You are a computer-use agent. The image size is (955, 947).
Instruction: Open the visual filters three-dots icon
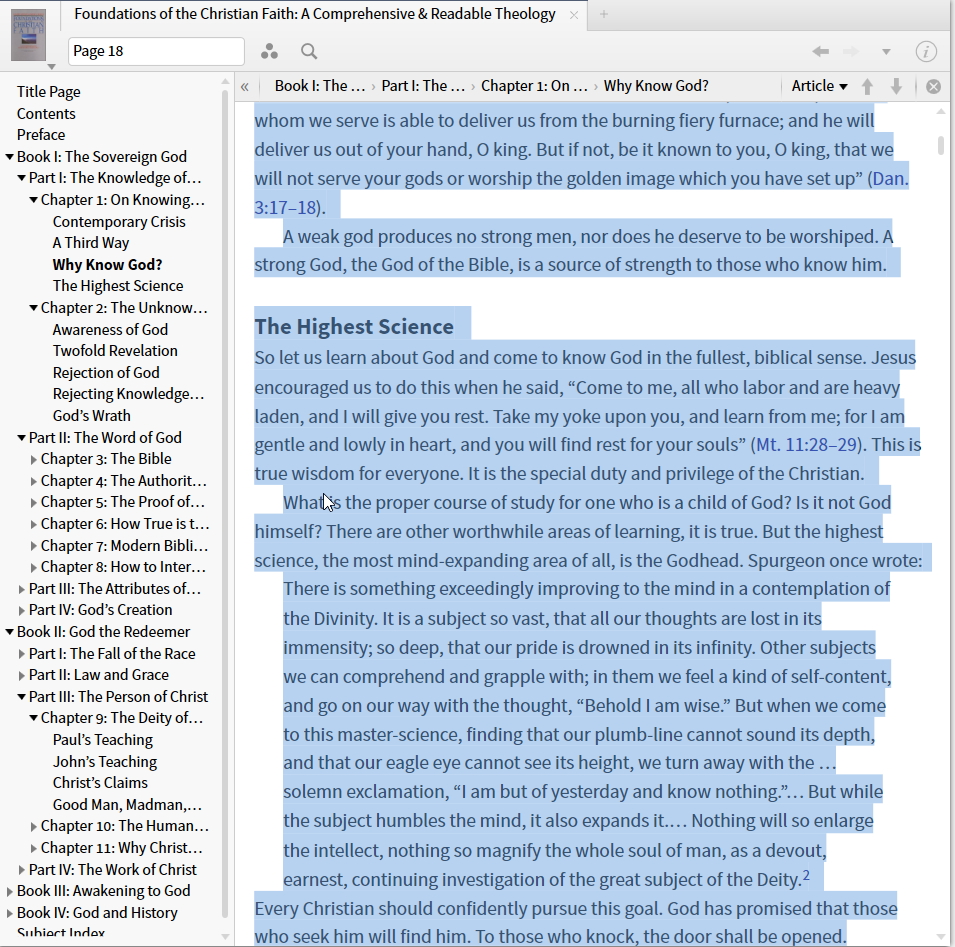(x=269, y=52)
